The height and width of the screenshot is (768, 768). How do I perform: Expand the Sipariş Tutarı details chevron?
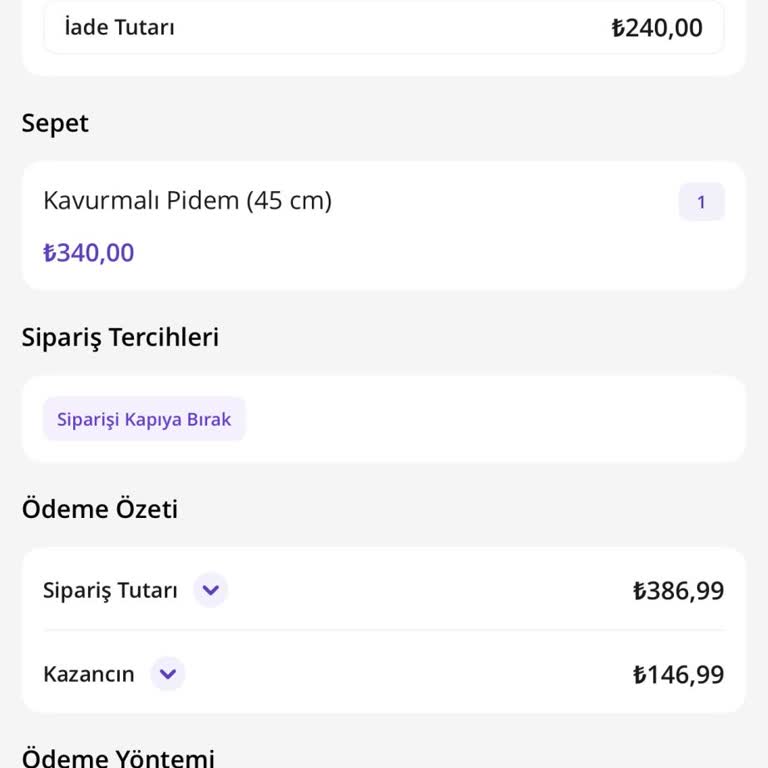pos(210,590)
